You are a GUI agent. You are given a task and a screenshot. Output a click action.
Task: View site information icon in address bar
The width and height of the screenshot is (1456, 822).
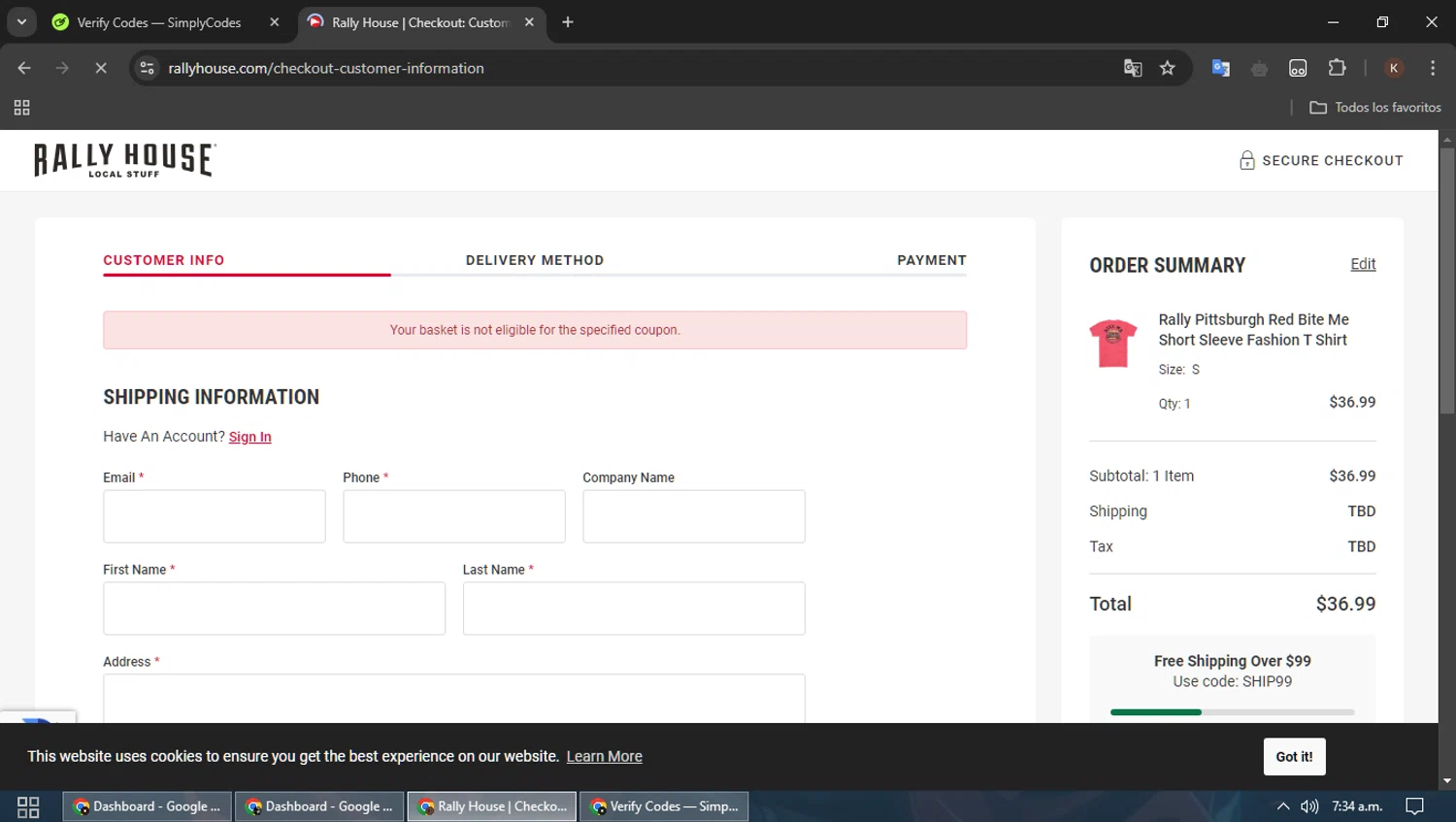148,68
